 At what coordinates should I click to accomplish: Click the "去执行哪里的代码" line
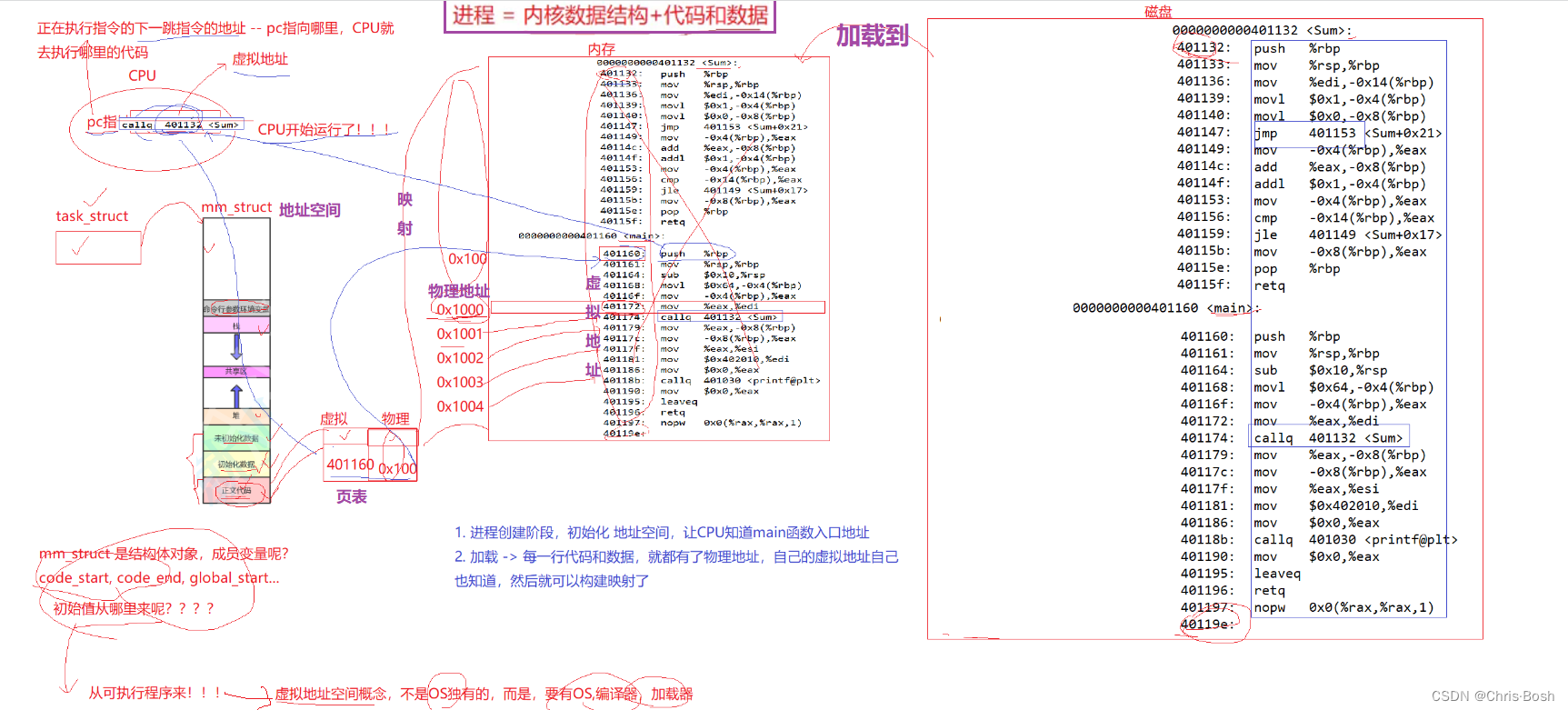tap(92, 52)
